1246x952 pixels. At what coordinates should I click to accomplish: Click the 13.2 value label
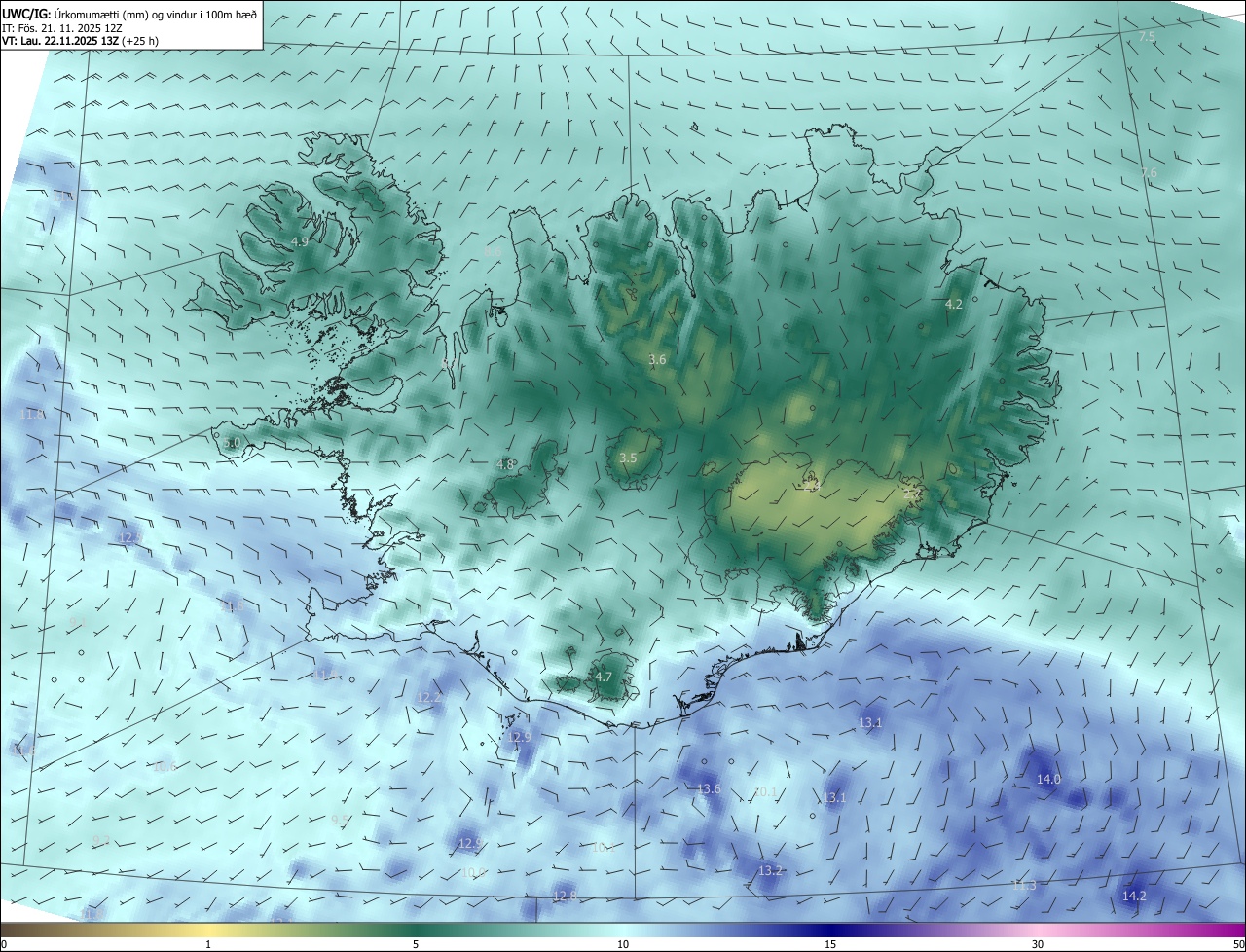point(771,870)
